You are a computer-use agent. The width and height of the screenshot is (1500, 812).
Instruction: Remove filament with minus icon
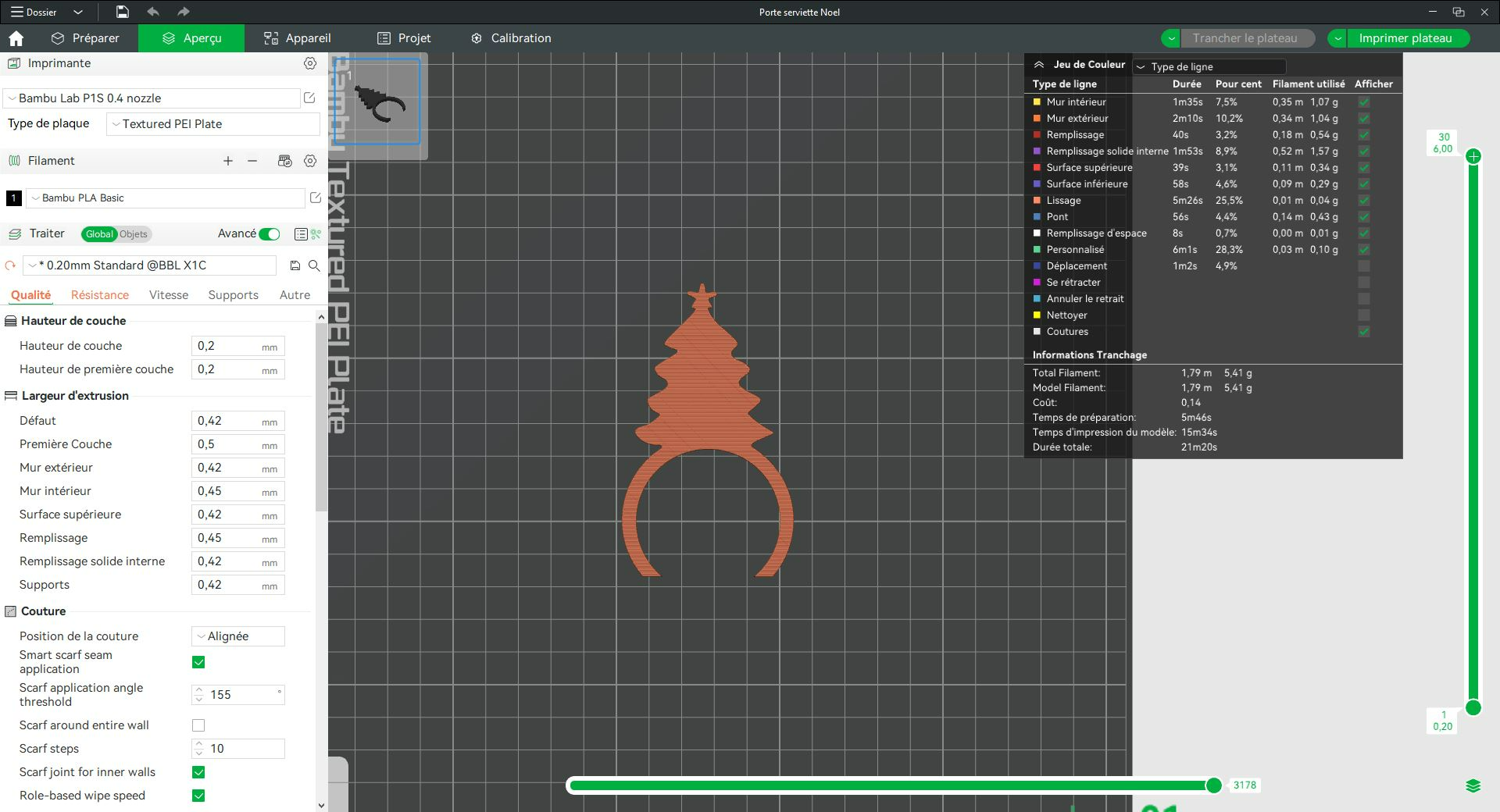pos(252,161)
